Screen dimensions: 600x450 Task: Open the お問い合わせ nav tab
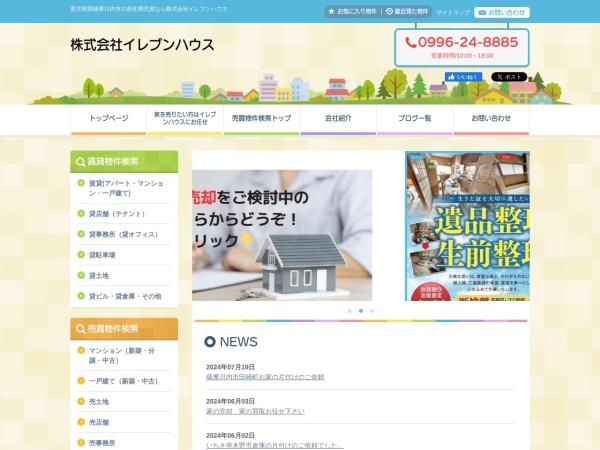(x=491, y=119)
